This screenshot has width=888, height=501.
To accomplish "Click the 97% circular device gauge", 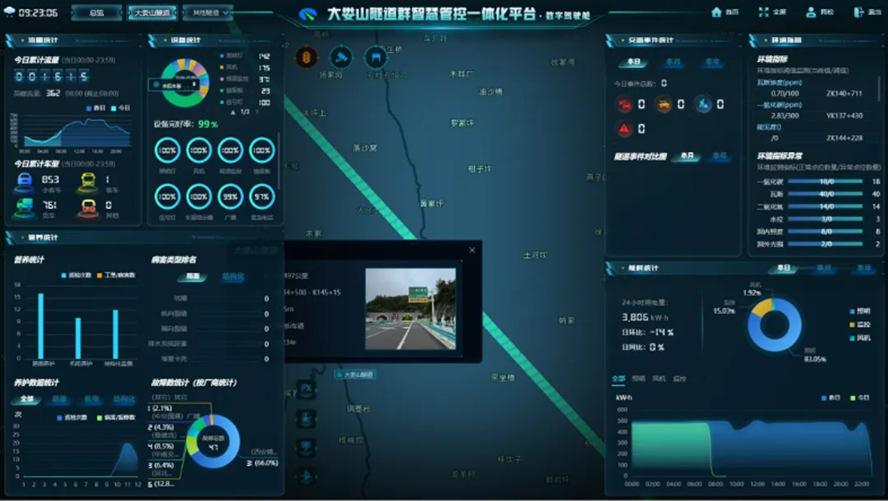I will [x=262, y=196].
